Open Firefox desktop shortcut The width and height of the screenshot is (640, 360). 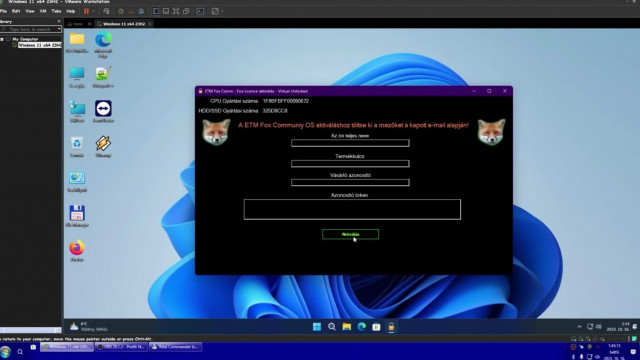click(x=77, y=251)
